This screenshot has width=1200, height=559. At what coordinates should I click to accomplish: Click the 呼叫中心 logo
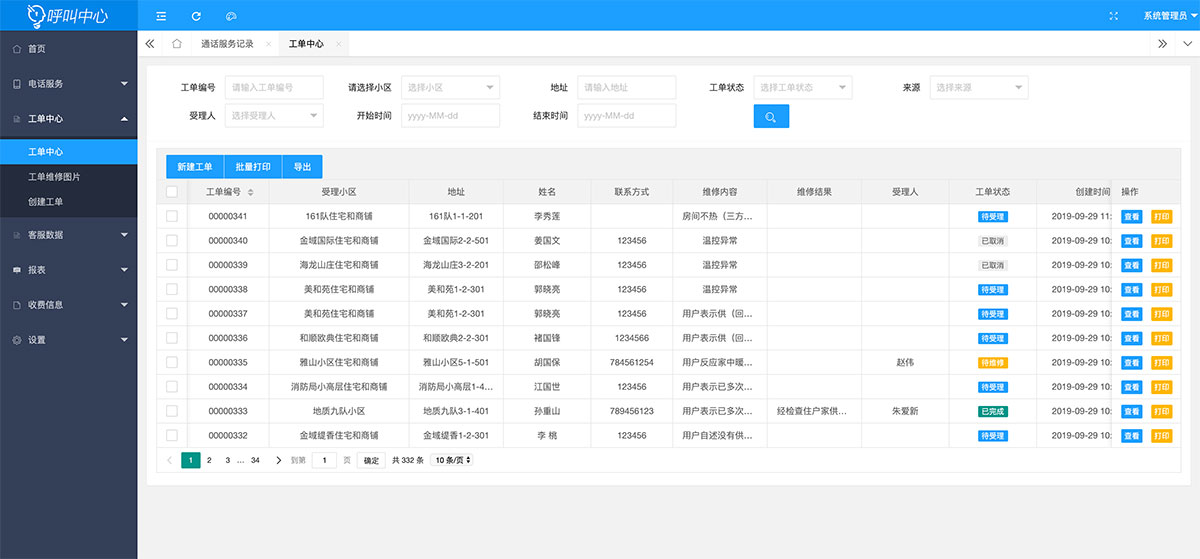(x=68, y=15)
